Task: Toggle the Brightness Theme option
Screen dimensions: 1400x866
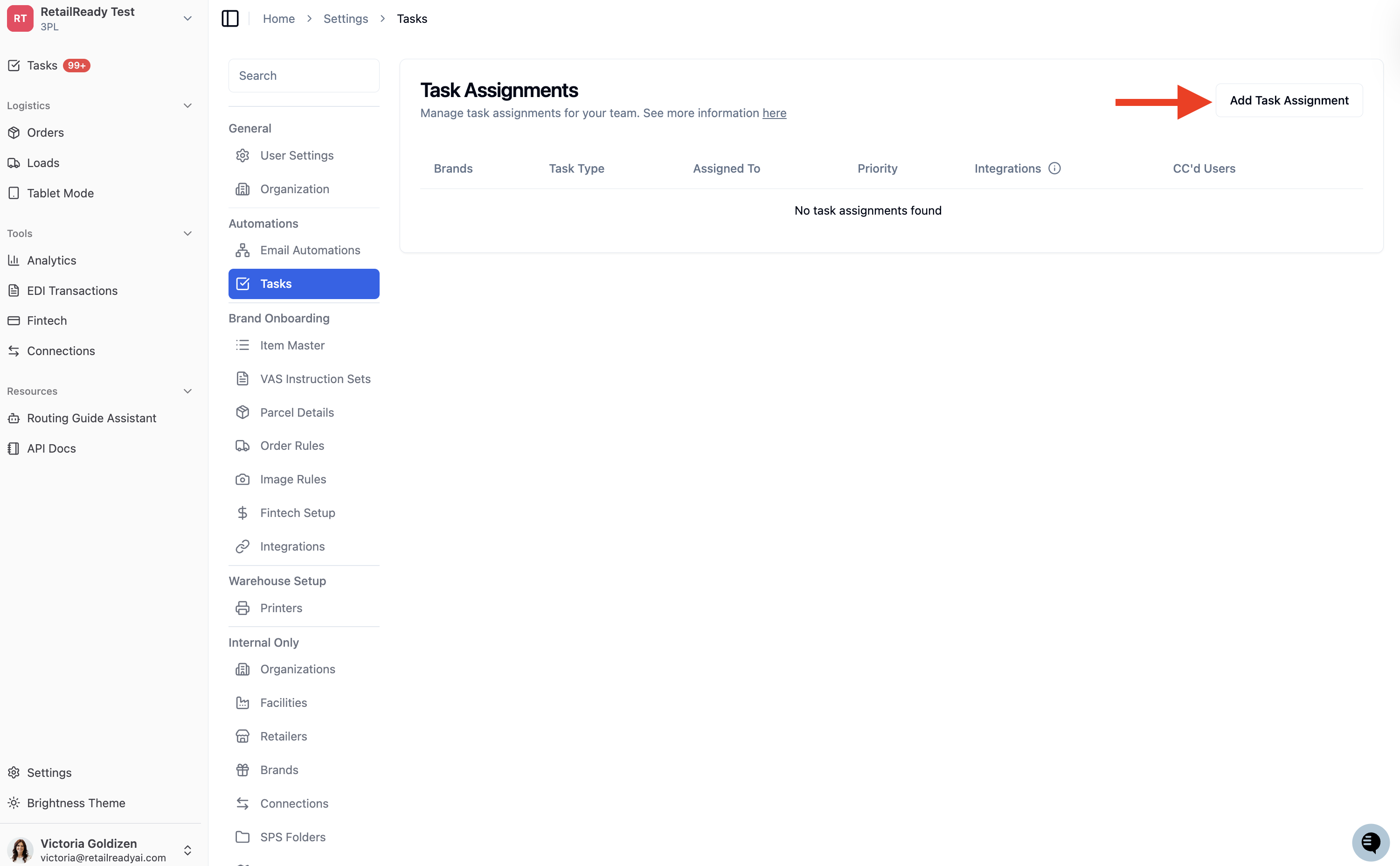Action: pos(66,803)
